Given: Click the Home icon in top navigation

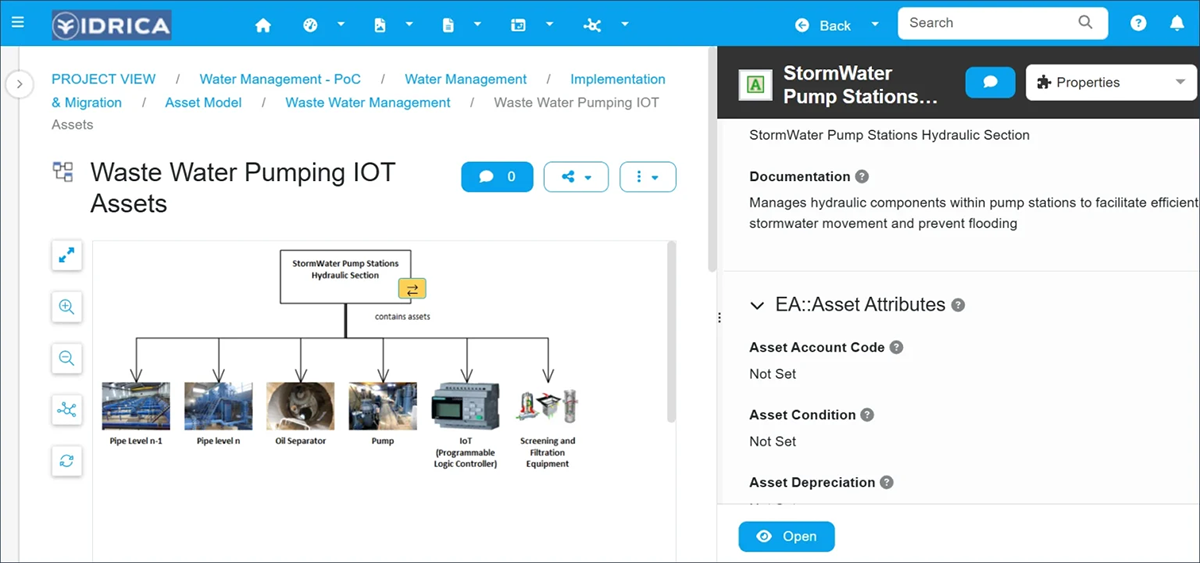Looking at the screenshot, I should [263, 25].
